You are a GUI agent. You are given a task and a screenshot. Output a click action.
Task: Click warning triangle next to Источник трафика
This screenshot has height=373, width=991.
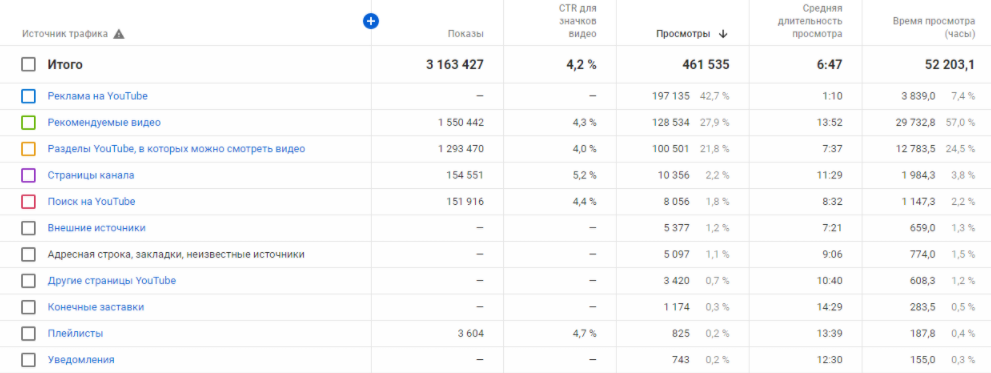pyautogui.click(x=119, y=34)
